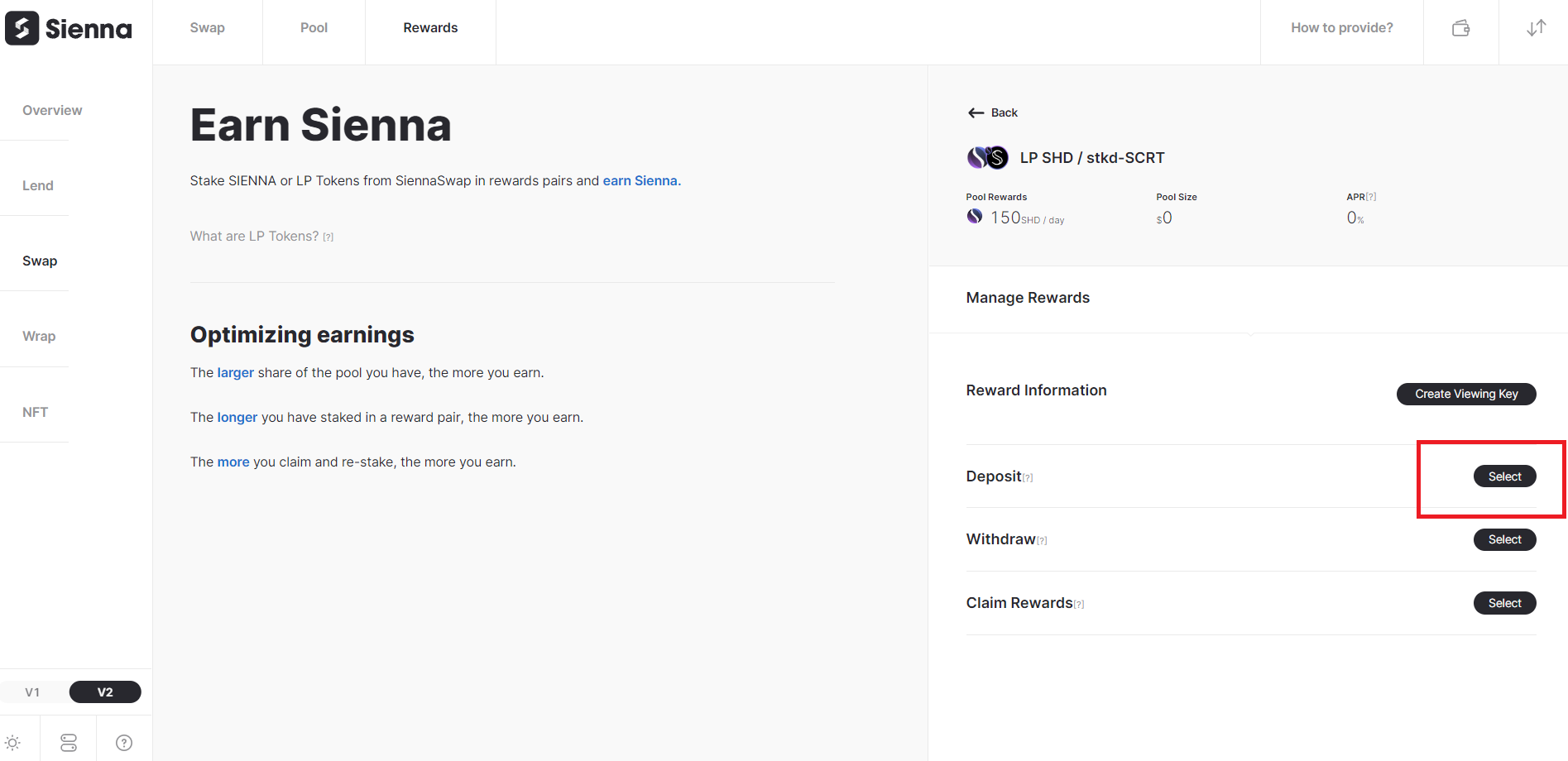The height and width of the screenshot is (761, 1568).
Task: Open Deposit help tooltip marker
Action: coord(1028,477)
